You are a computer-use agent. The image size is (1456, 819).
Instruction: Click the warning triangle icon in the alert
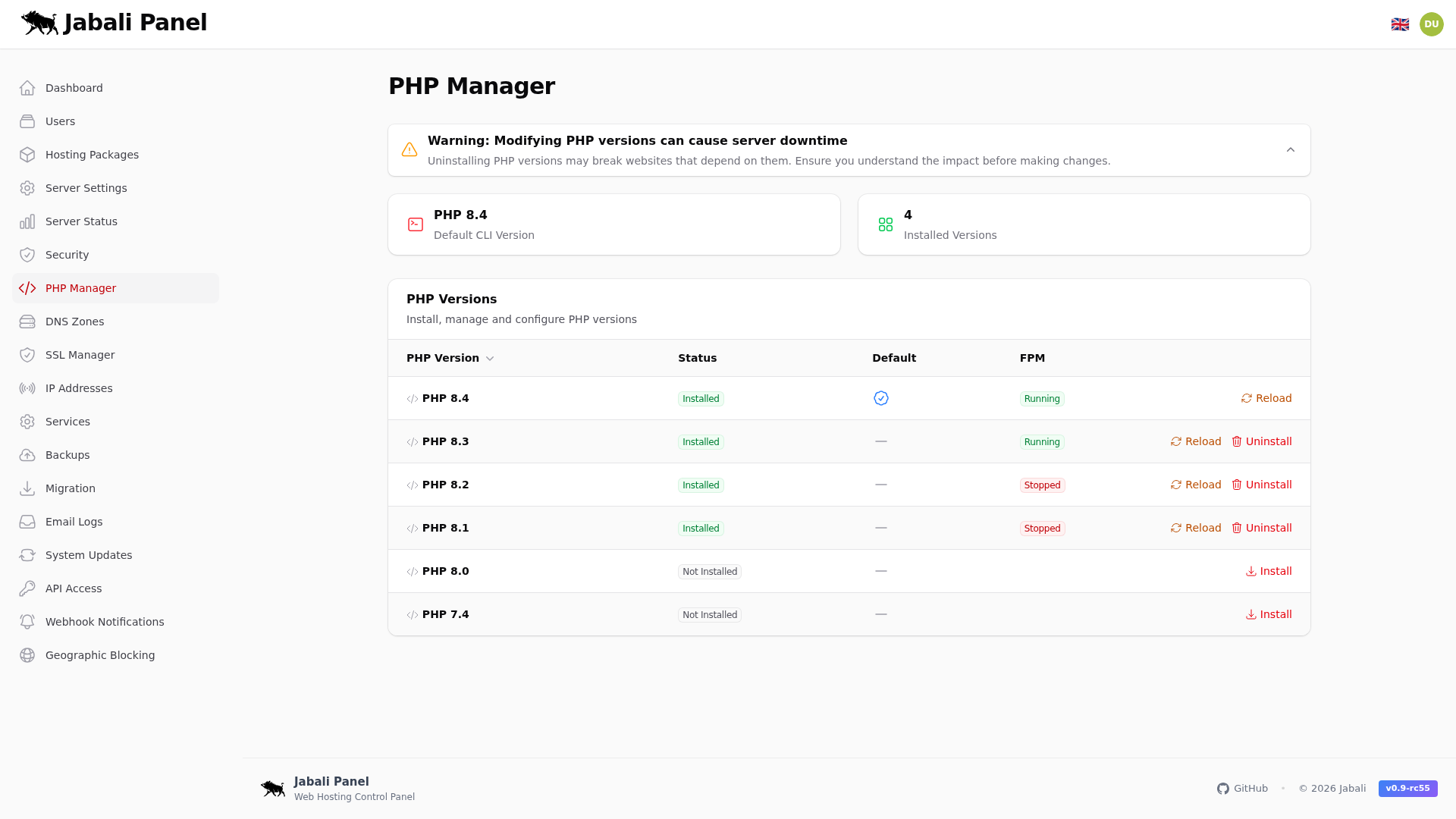[409, 149]
